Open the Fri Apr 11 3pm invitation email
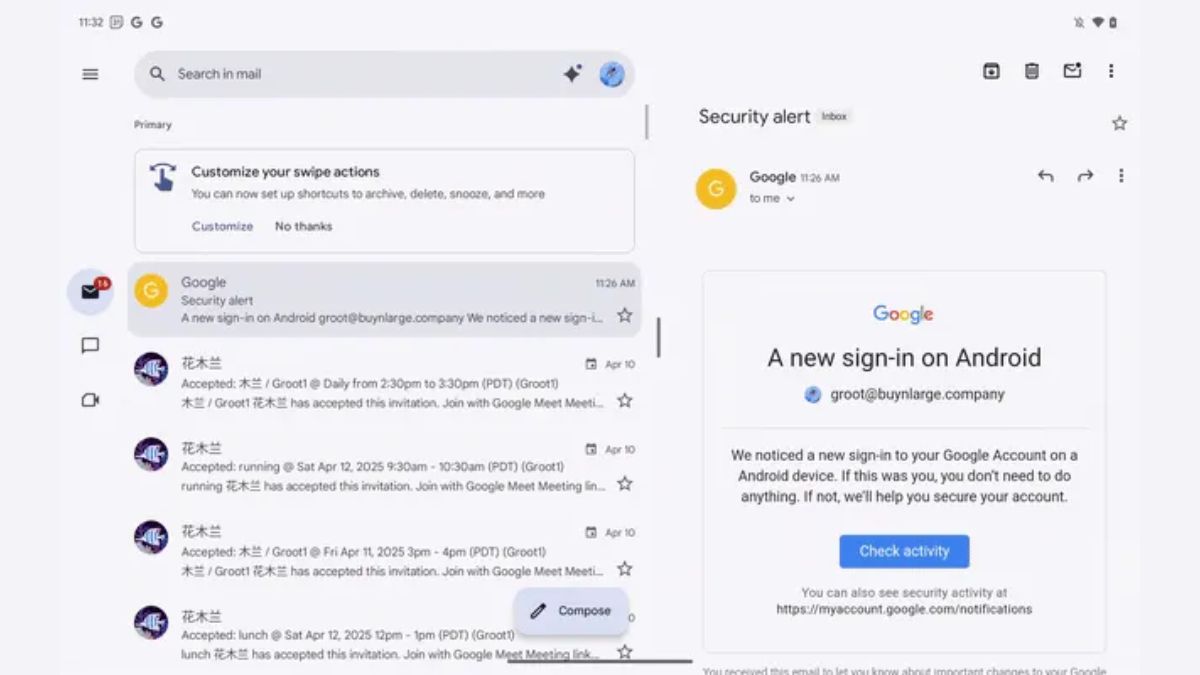 [x=384, y=551]
